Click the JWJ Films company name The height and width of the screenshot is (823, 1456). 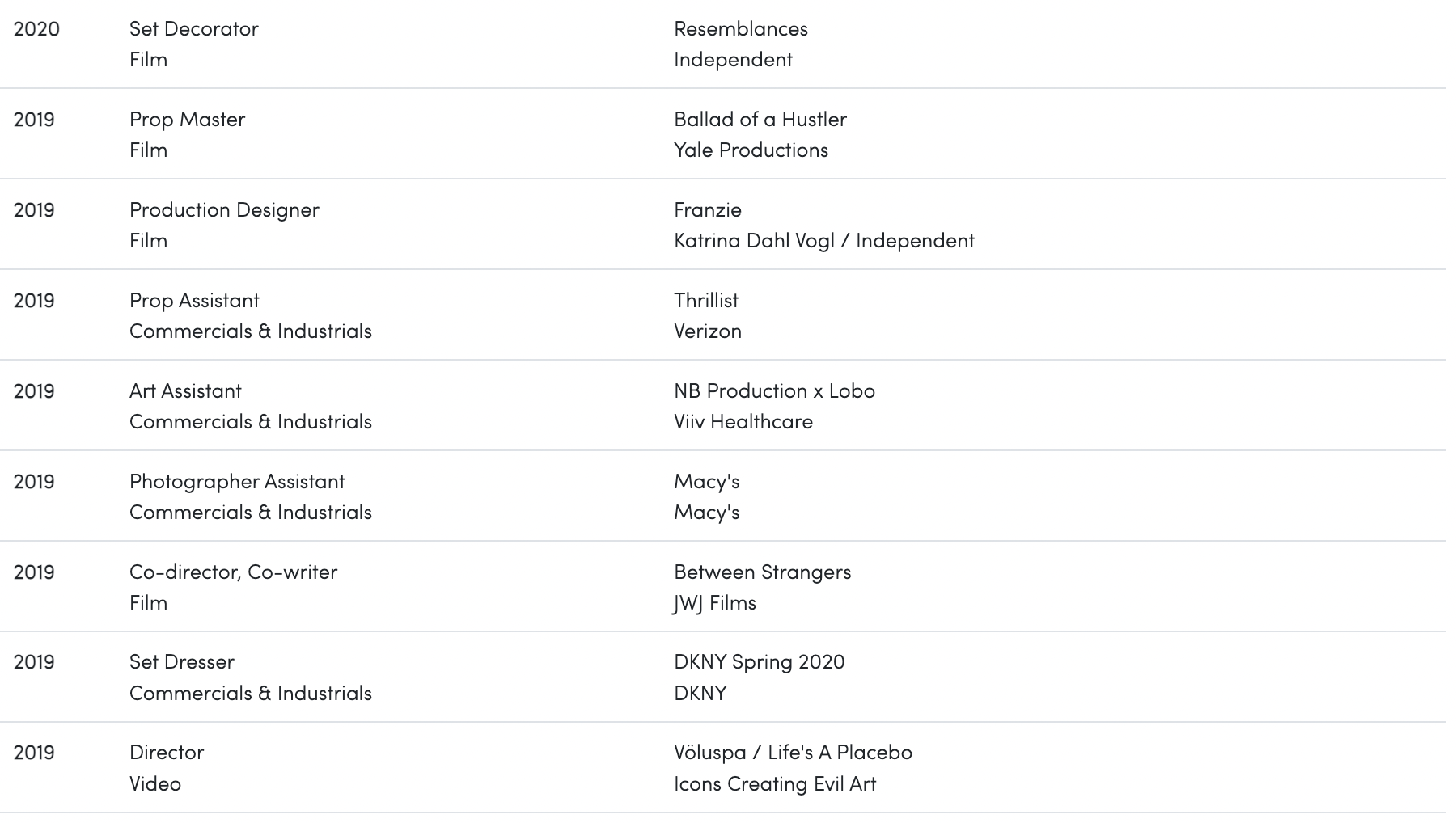(714, 603)
